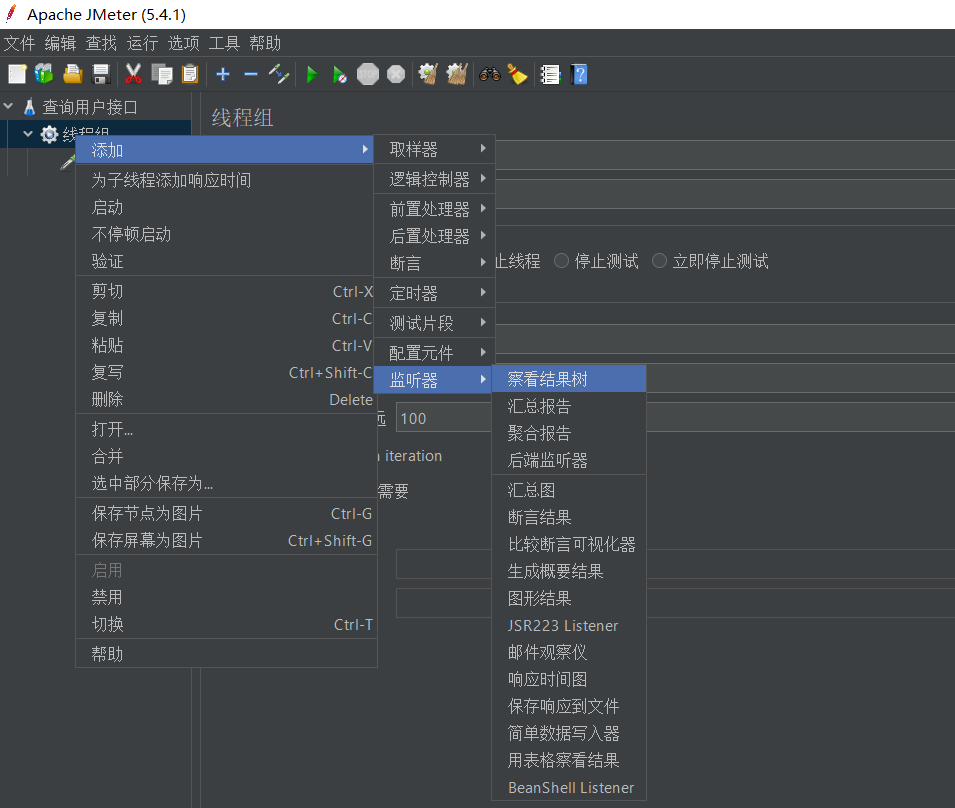This screenshot has height=808, width=955.
Task: Click the green Start run icon
Action: 312,74
